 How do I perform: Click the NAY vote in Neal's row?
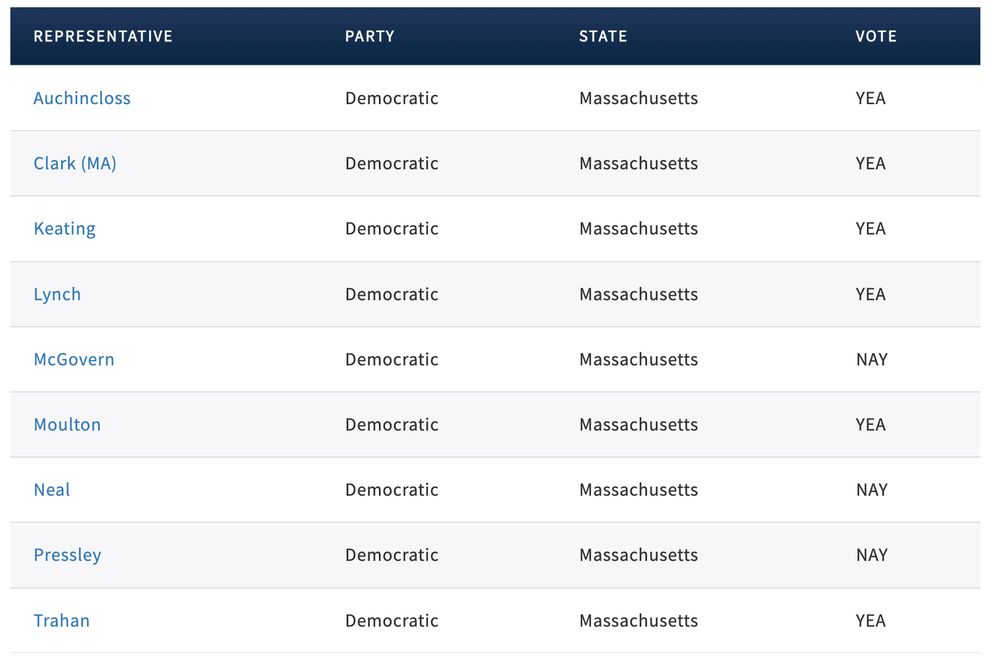872,490
